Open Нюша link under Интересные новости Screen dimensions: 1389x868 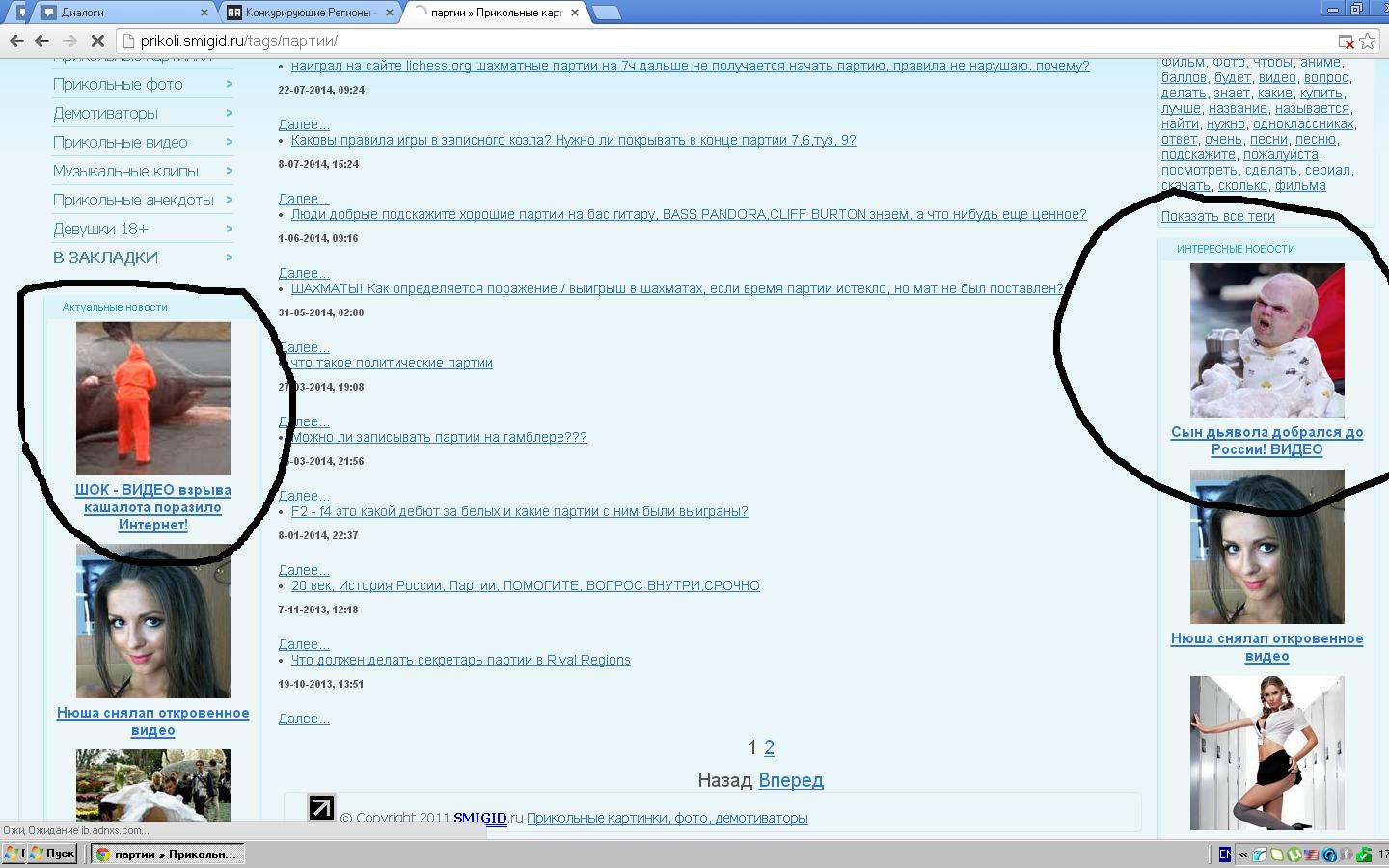click(x=1267, y=647)
